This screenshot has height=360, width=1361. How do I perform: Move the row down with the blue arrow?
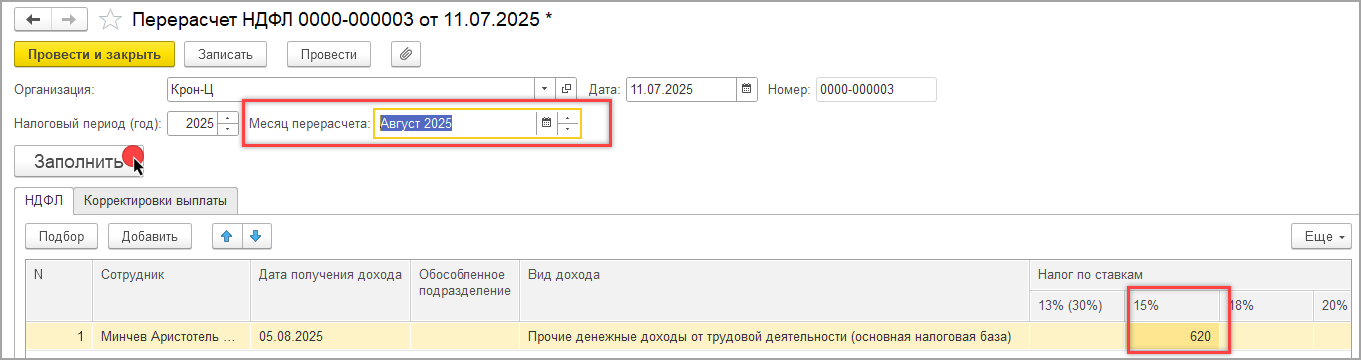click(x=255, y=237)
